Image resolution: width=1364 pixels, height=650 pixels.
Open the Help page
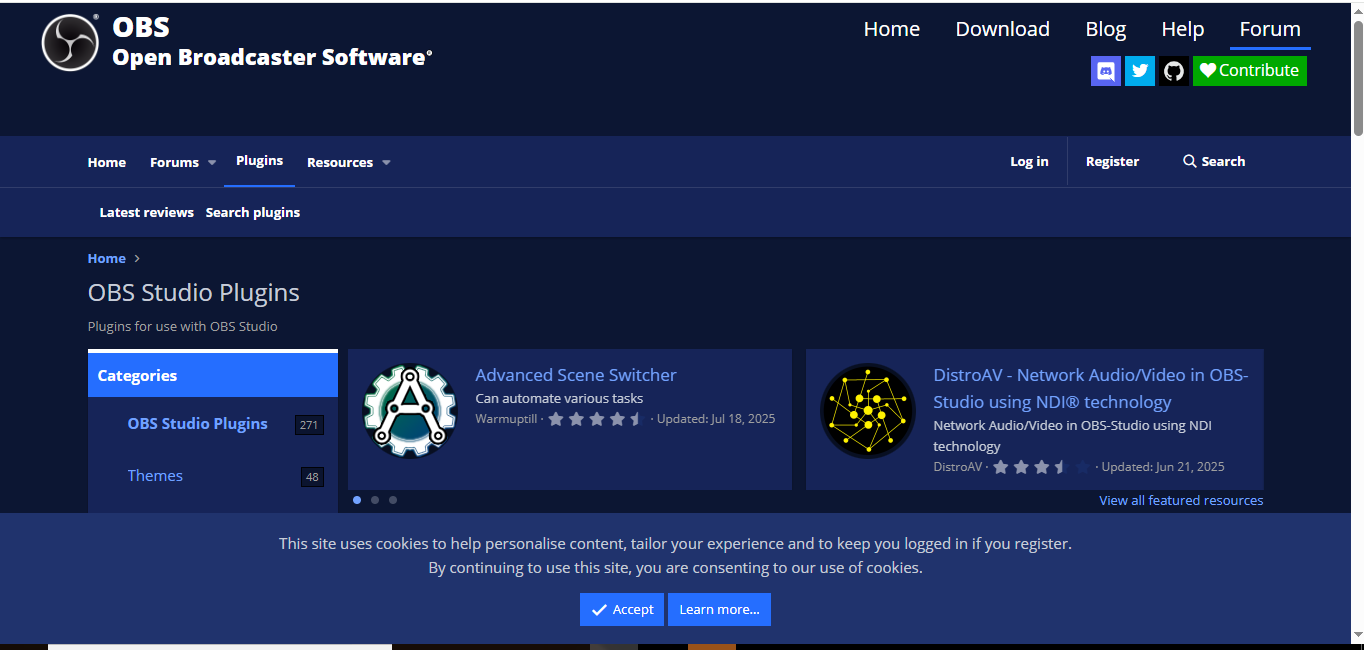coord(1183,30)
